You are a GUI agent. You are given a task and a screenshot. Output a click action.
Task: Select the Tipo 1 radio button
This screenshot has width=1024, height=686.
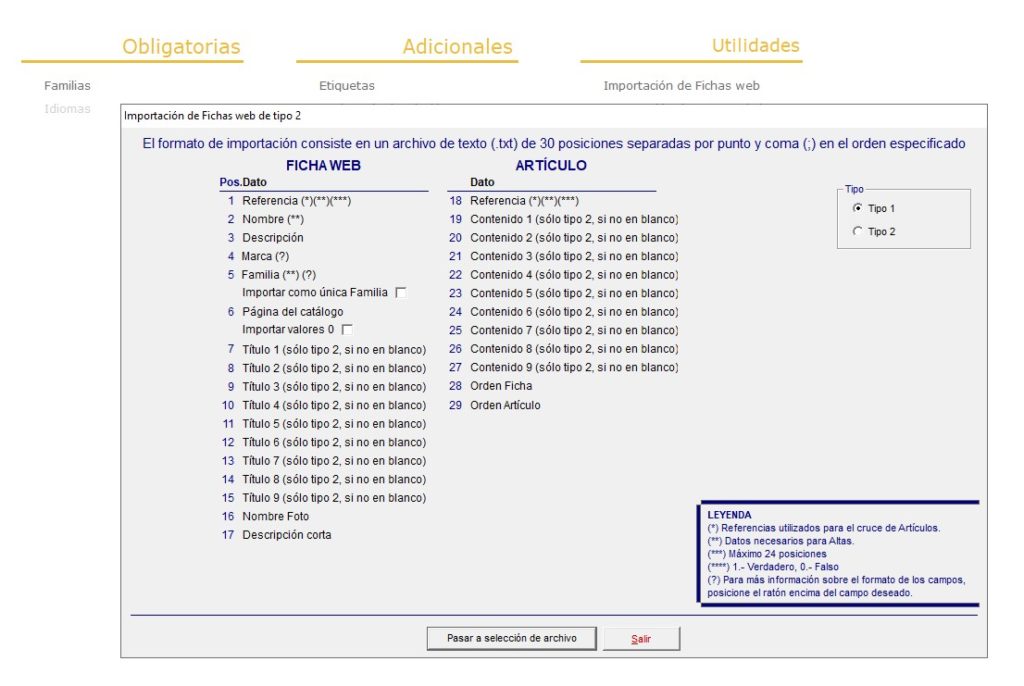coord(857,208)
